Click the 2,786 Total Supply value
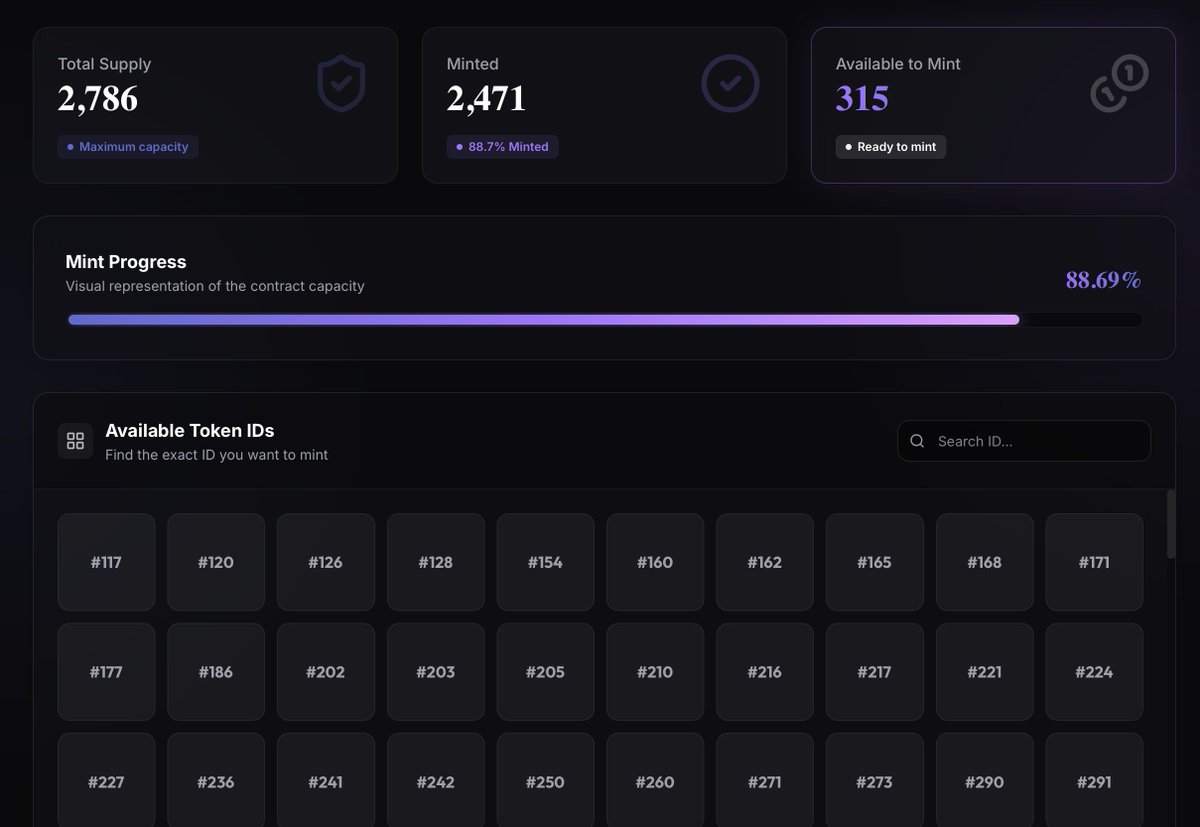This screenshot has height=827, width=1200. [x=97, y=98]
